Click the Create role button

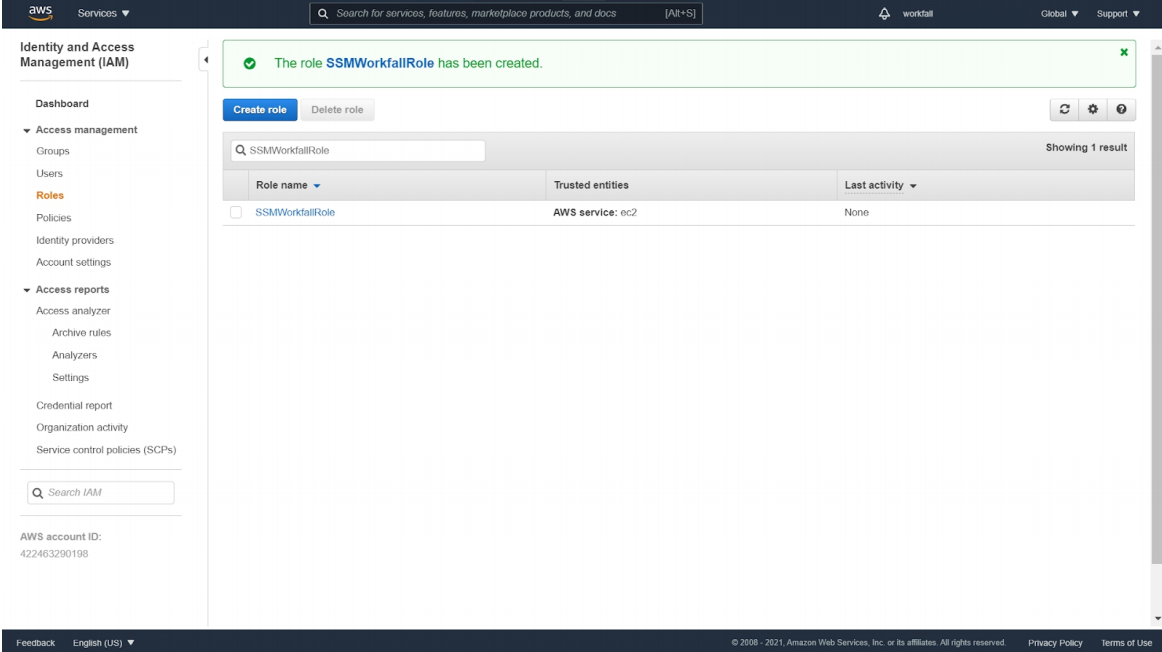click(x=260, y=110)
